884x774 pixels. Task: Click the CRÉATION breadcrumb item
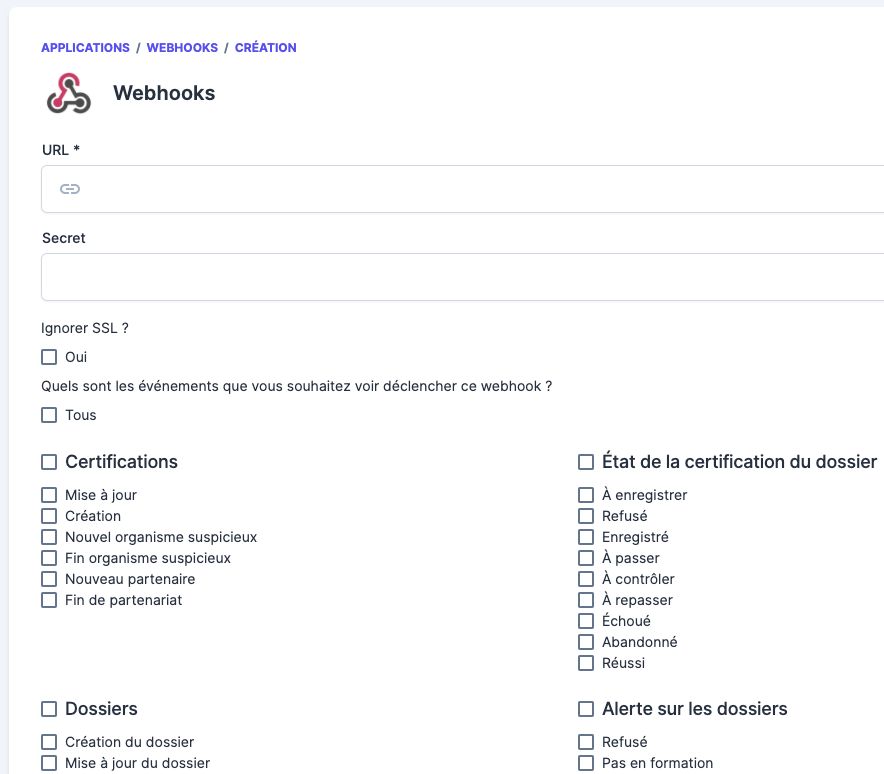tap(265, 48)
